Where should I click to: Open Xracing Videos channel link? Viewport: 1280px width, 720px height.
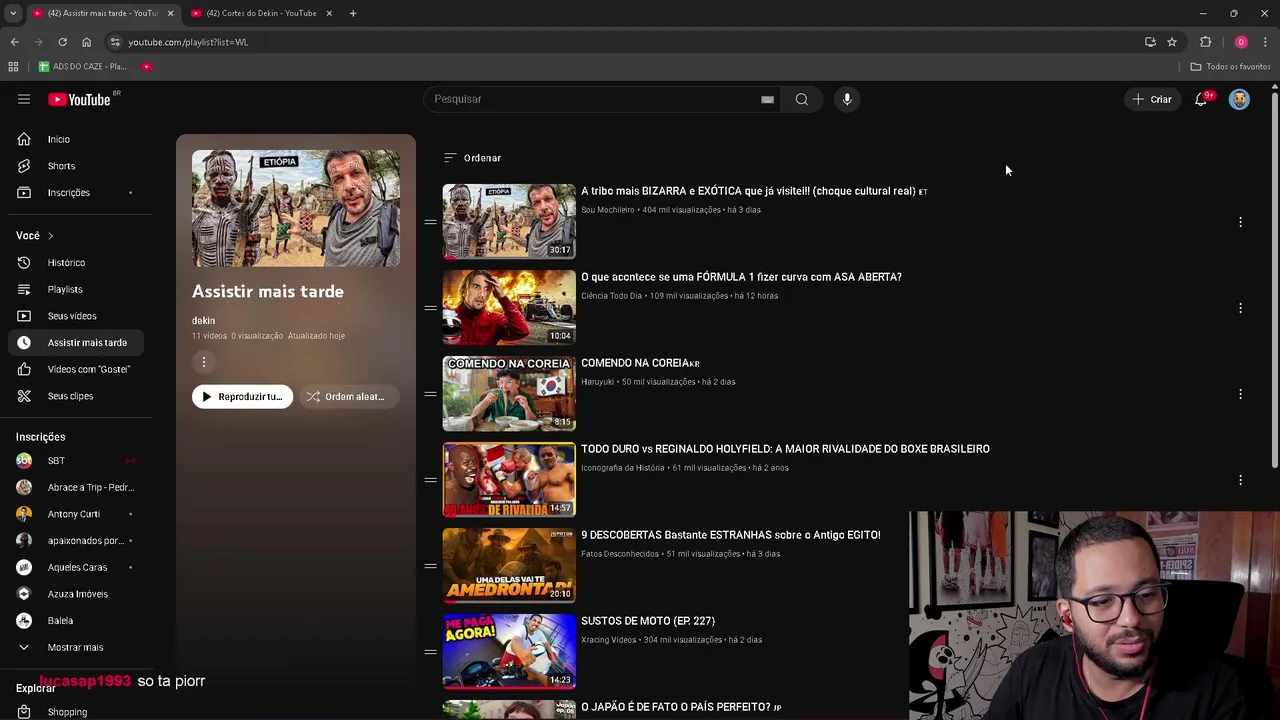pyautogui.click(x=608, y=640)
